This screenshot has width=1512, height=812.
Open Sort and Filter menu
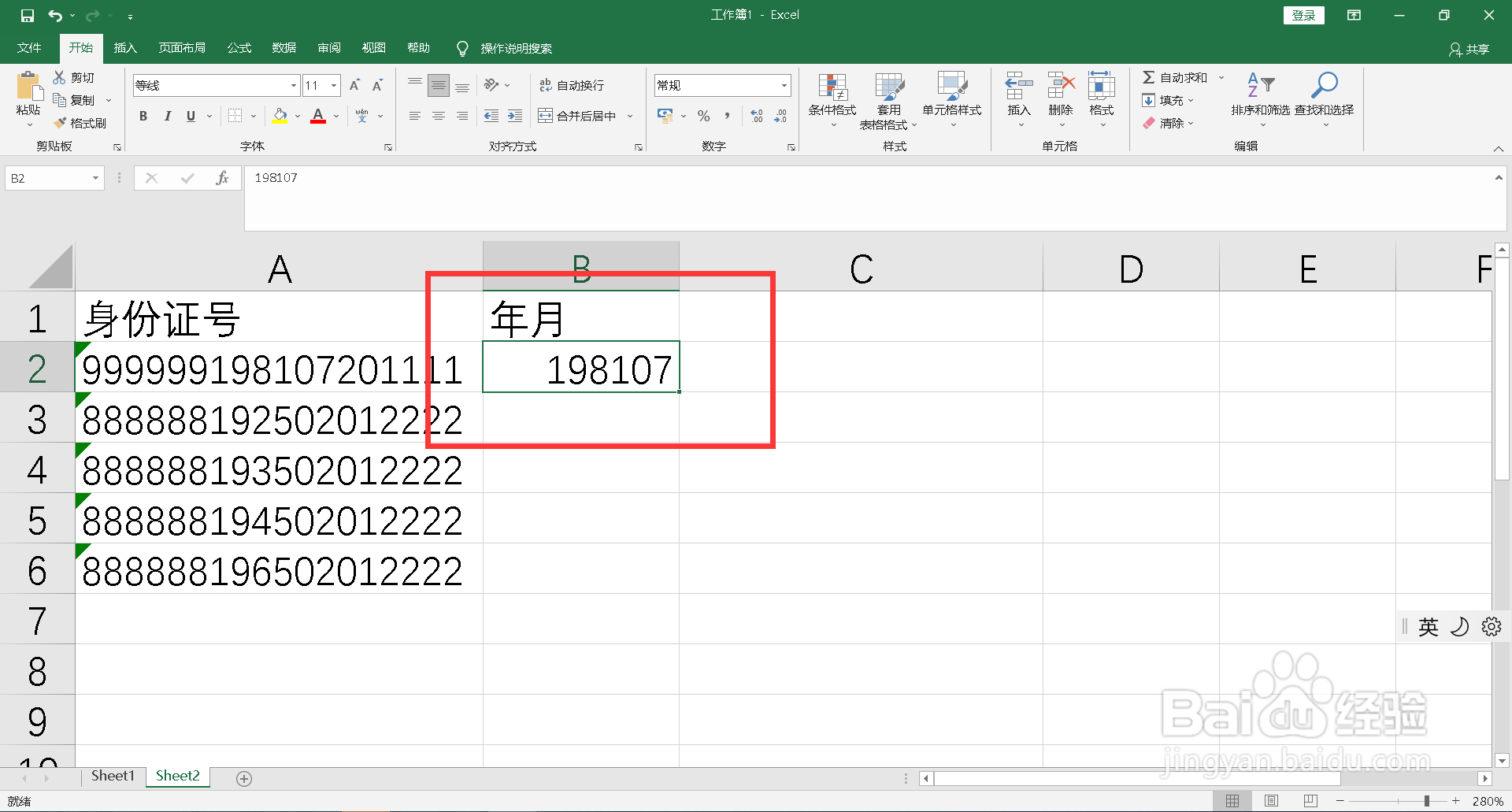tap(1261, 100)
